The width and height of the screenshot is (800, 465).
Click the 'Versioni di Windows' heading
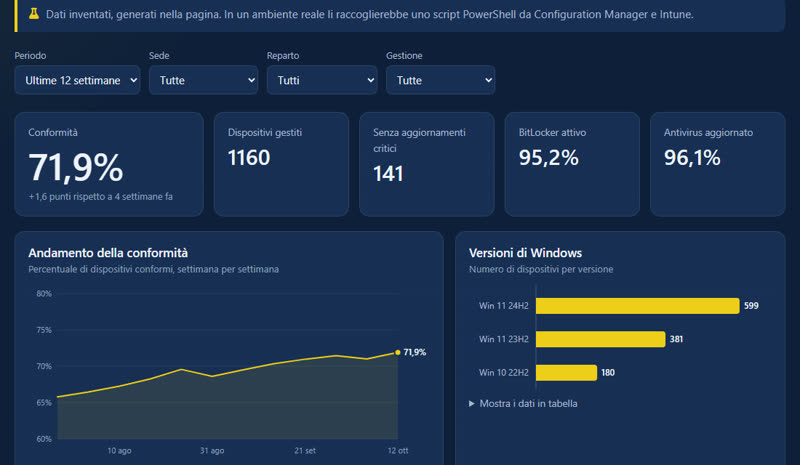(525, 253)
